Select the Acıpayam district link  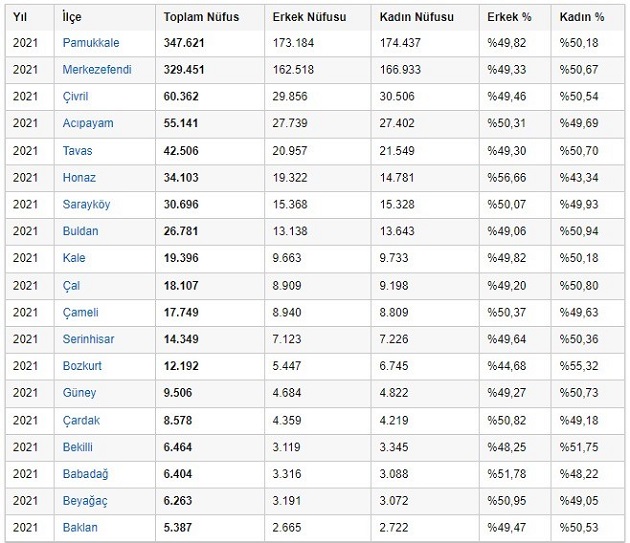click(x=87, y=123)
